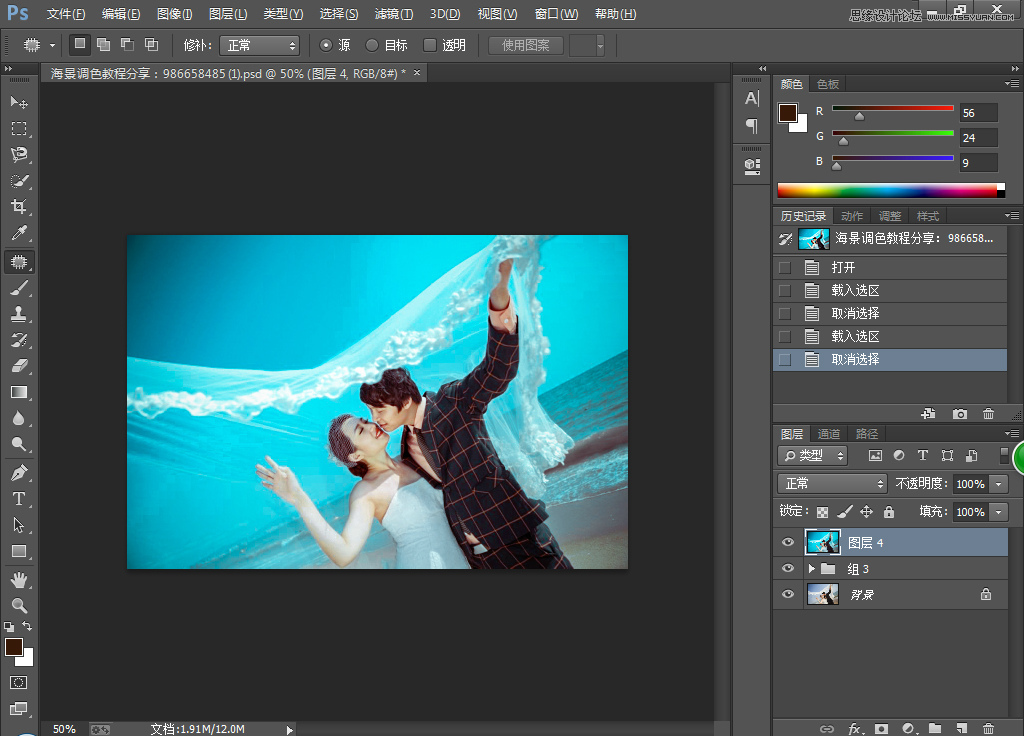Activate the Zoom tool
This screenshot has height=736, width=1024.
pyautogui.click(x=19, y=604)
